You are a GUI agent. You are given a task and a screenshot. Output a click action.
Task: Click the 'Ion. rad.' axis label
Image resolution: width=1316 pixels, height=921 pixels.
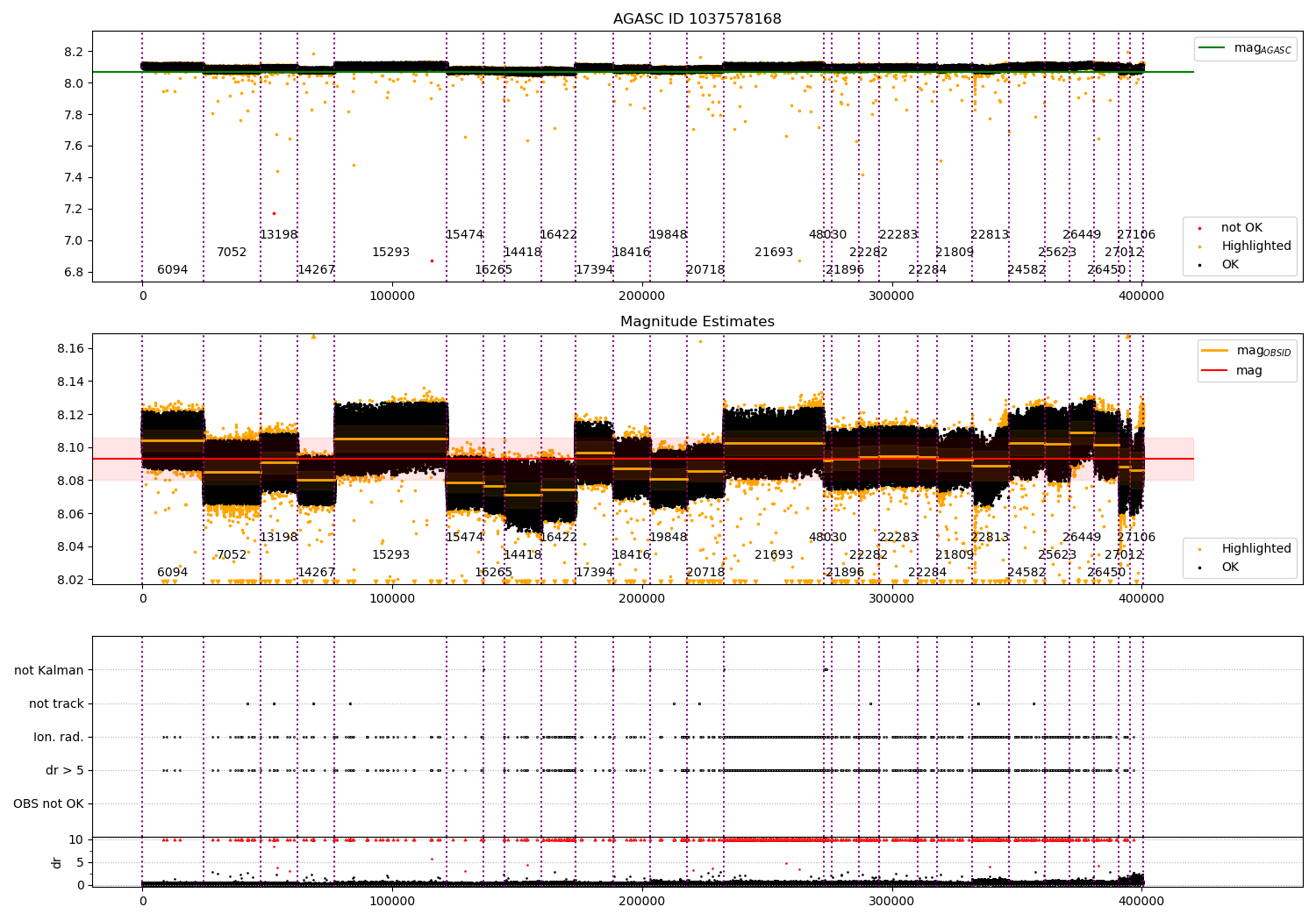point(59,737)
